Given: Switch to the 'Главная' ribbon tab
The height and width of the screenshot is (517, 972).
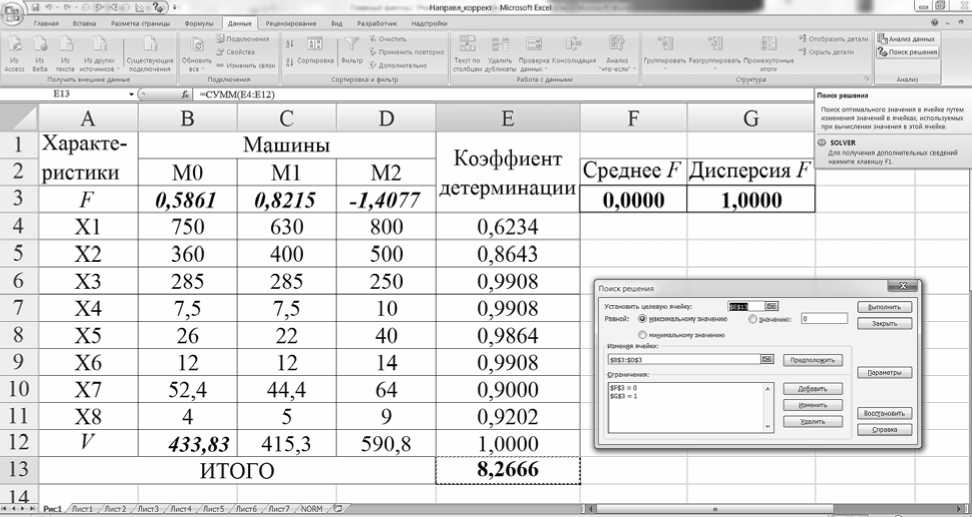Looking at the screenshot, I should [47, 23].
